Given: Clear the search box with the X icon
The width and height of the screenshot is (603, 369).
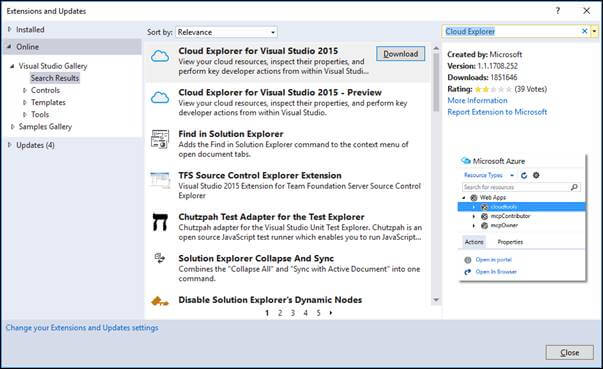Looking at the screenshot, I should (x=584, y=31).
